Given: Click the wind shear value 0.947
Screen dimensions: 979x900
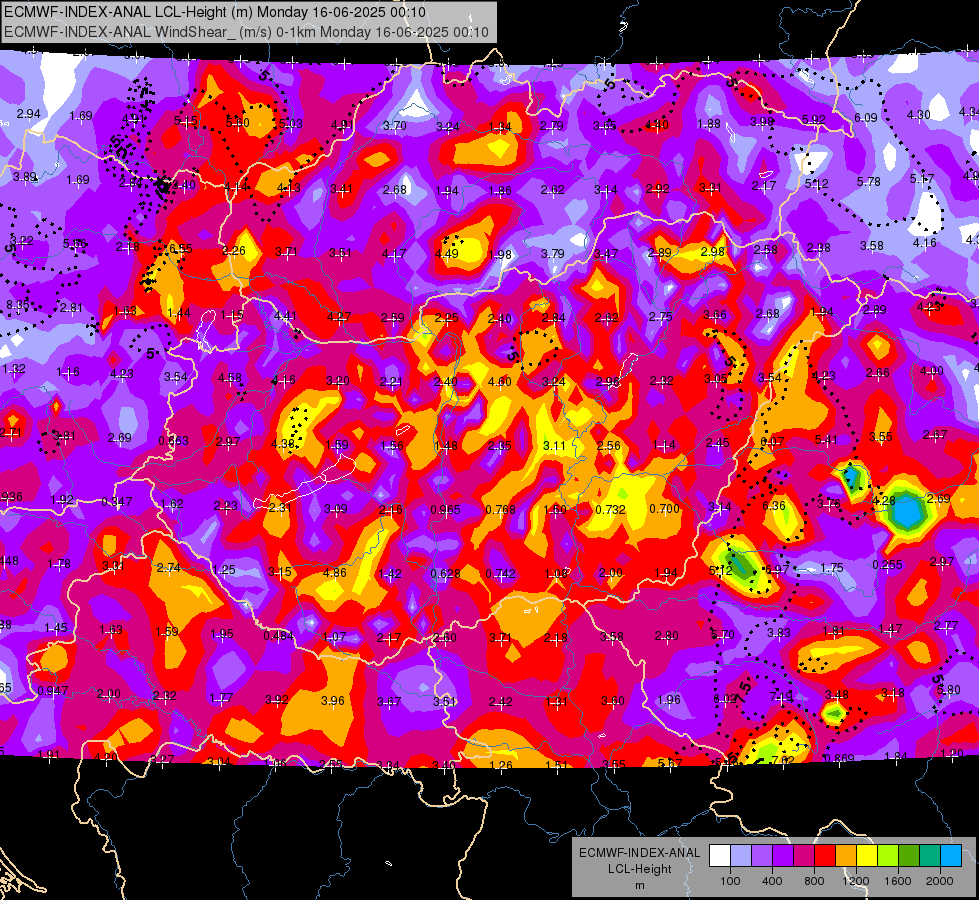Looking at the screenshot, I should click(53, 691).
